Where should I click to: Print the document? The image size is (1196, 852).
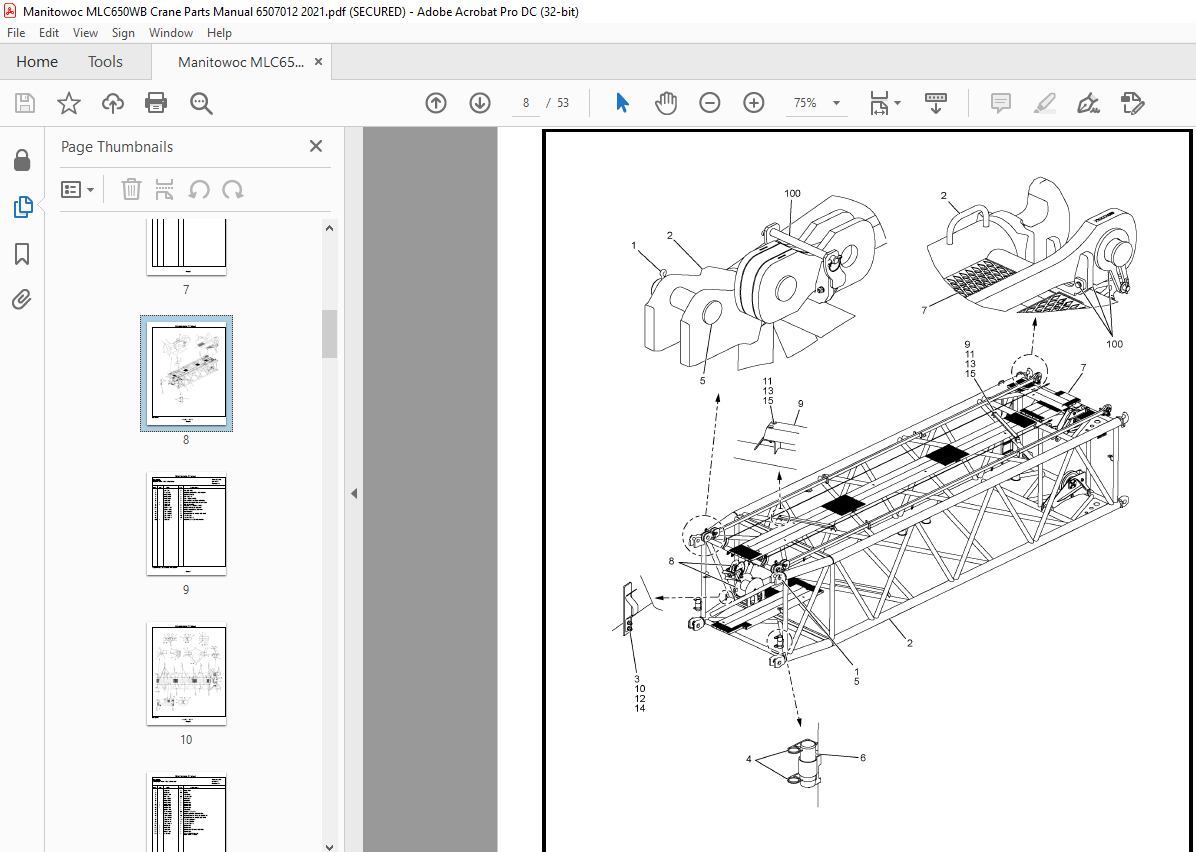(x=156, y=103)
